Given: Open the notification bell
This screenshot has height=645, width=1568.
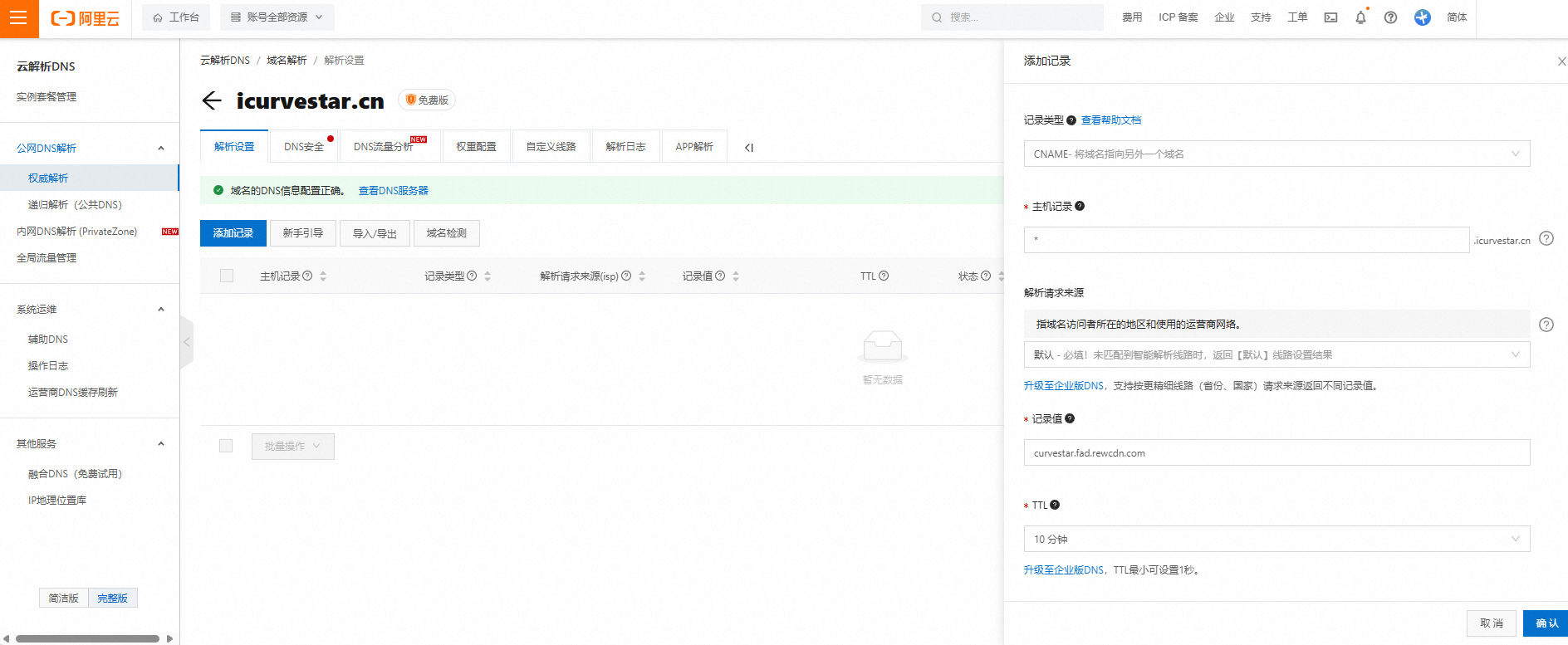Looking at the screenshot, I should (x=1360, y=17).
